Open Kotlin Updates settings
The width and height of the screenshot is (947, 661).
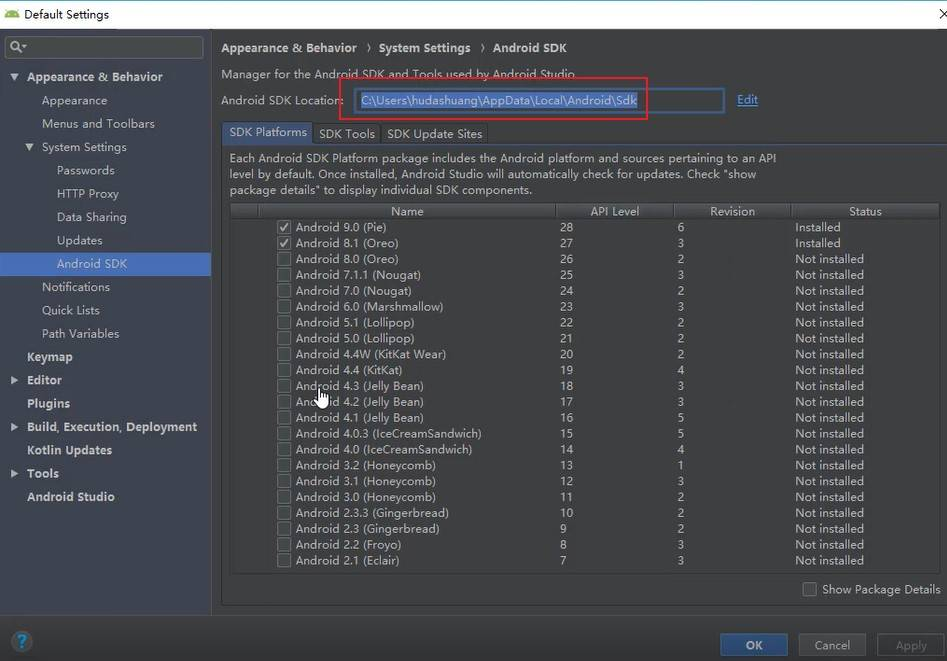(x=69, y=450)
